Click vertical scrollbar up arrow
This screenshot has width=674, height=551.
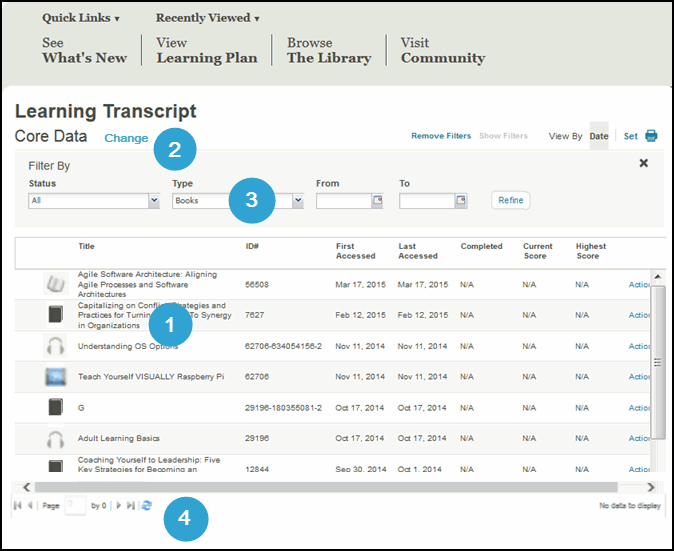click(x=658, y=276)
